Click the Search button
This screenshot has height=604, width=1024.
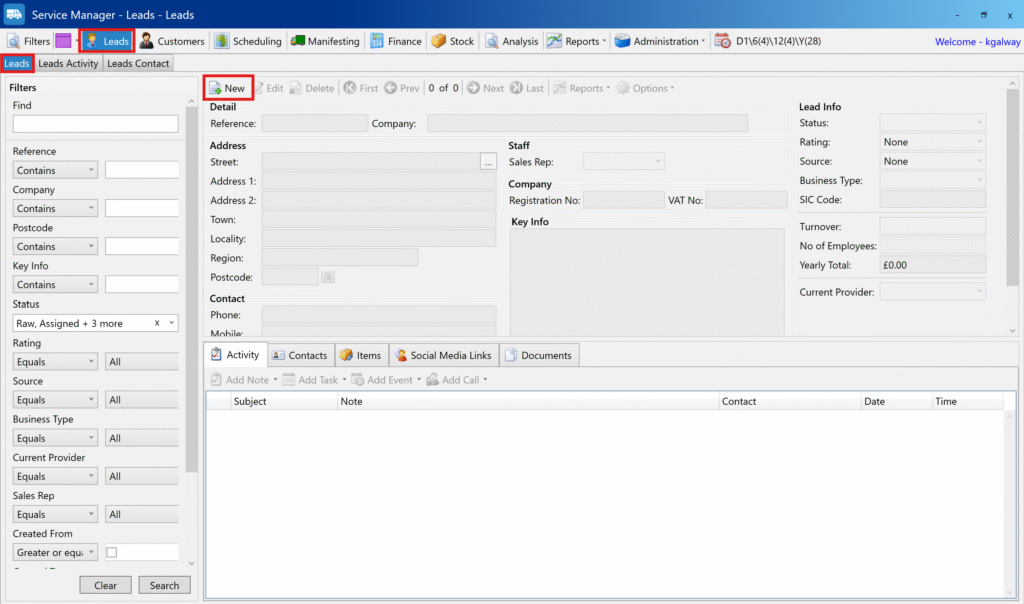pos(164,585)
